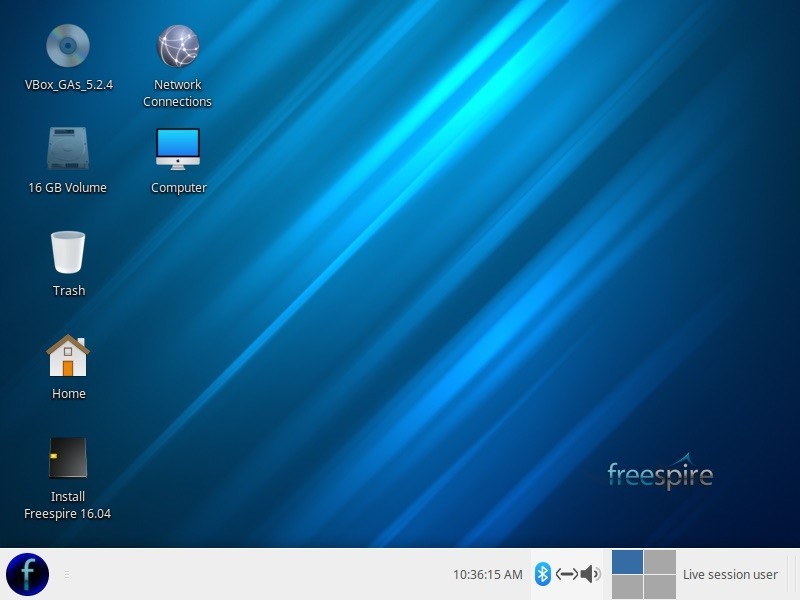Image resolution: width=800 pixels, height=600 pixels.
Task: Click the Bluetooth tray icon
Action: coord(543,574)
